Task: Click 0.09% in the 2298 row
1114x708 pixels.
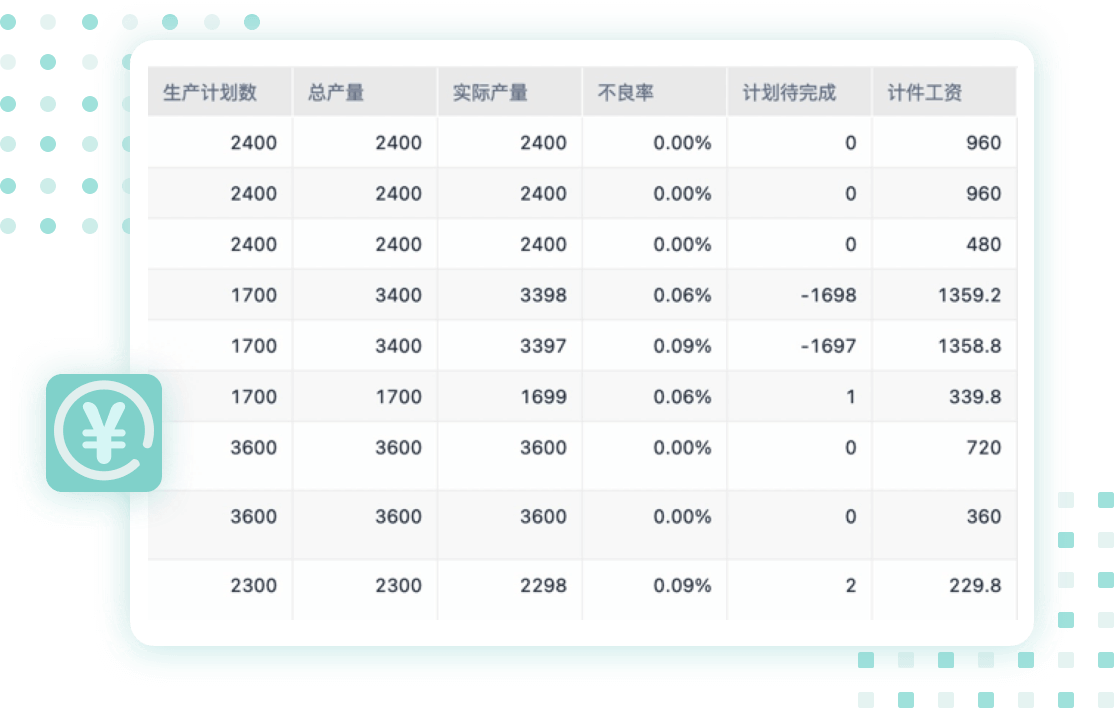Action: pyautogui.click(x=655, y=589)
